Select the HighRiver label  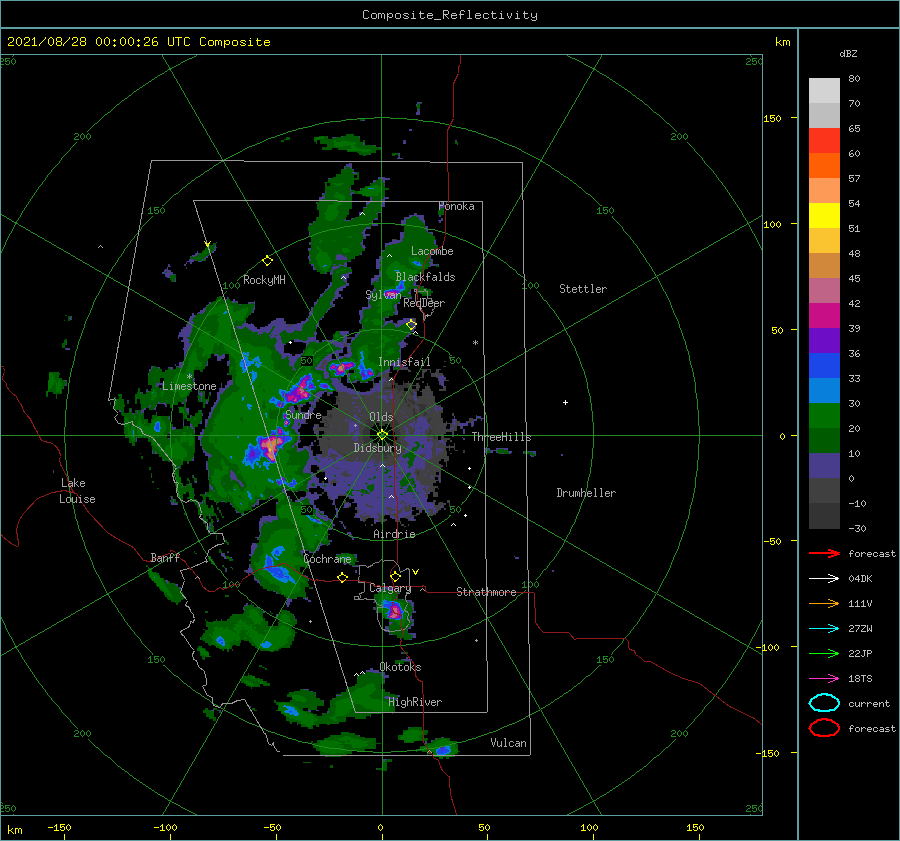tap(415, 702)
